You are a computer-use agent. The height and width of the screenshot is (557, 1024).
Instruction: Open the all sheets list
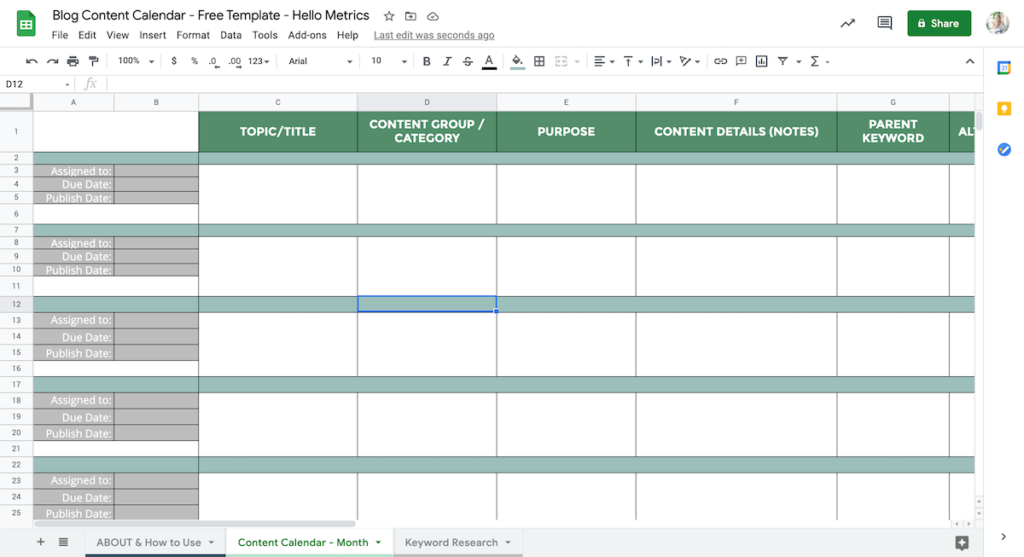[63, 542]
